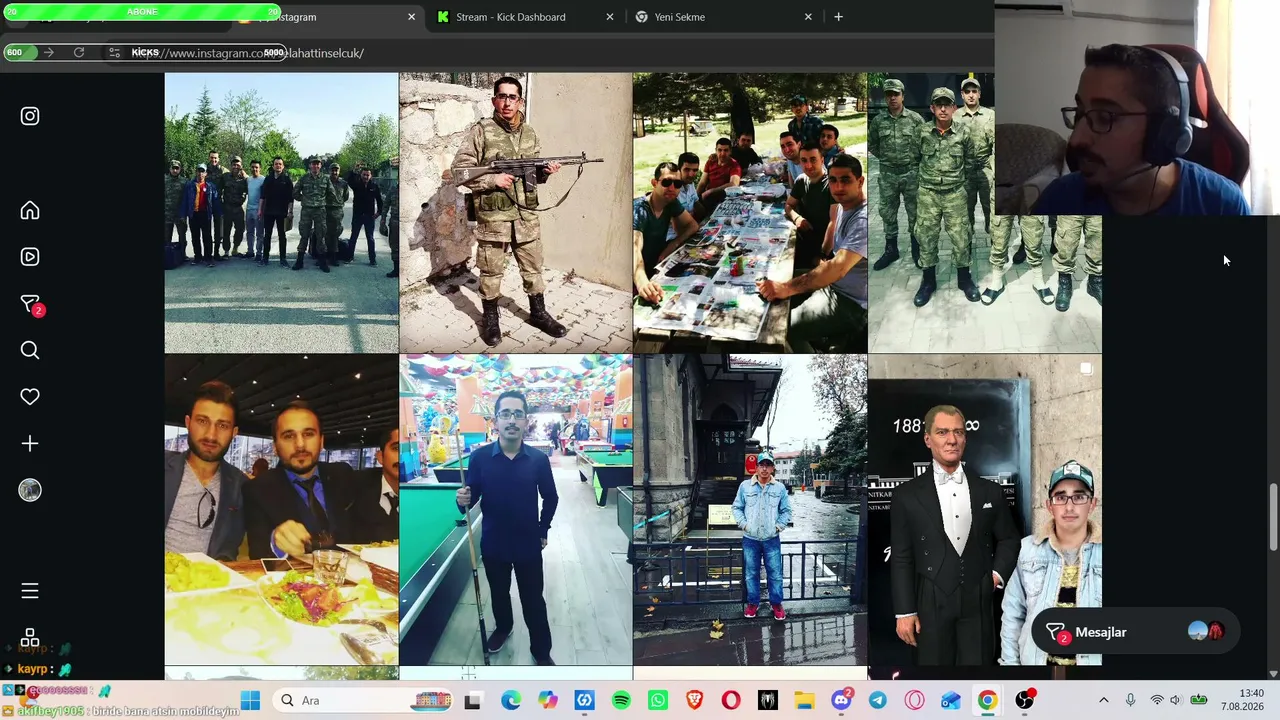Launch Microsoft Edge from taskbar

click(x=510, y=701)
